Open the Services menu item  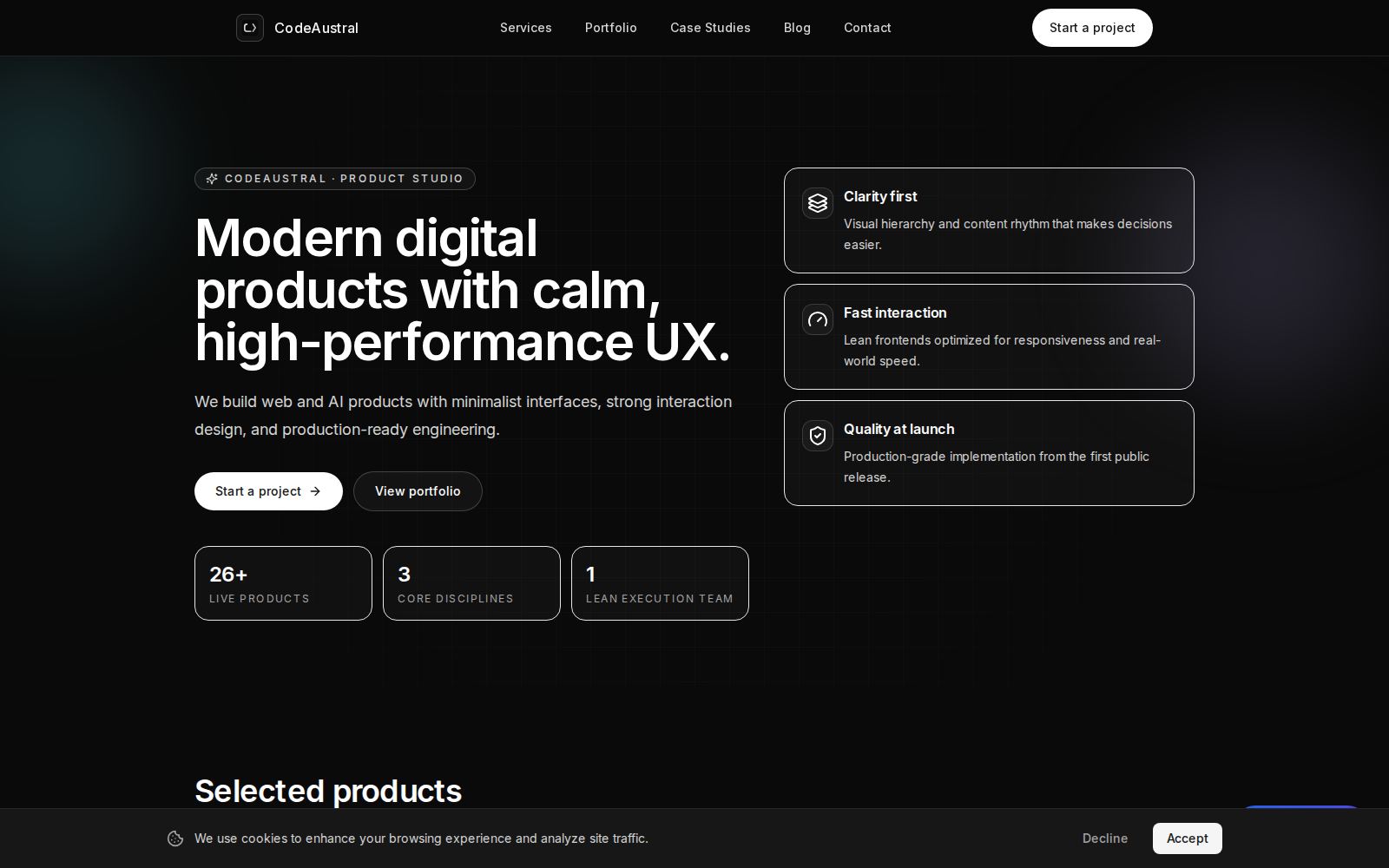[x=526, y=28]
